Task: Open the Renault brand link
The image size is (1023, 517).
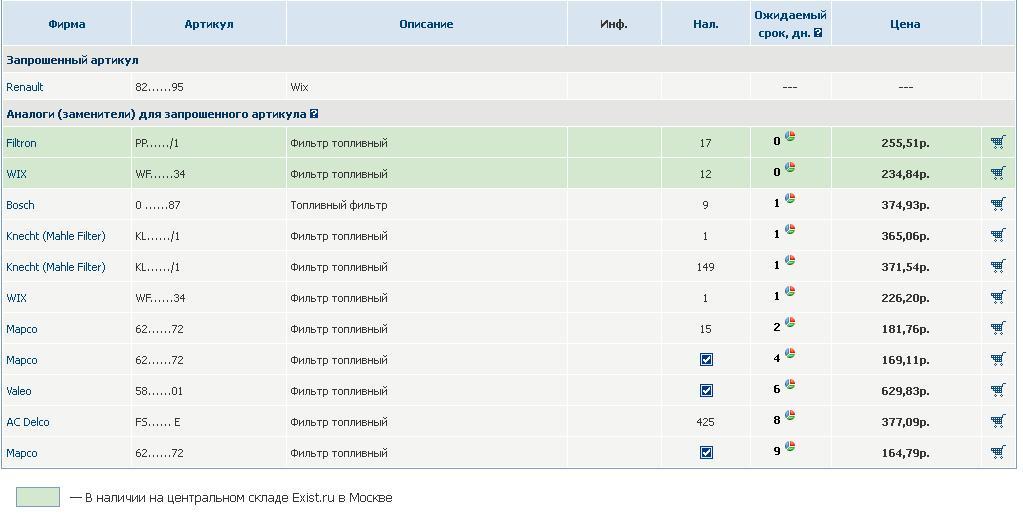Action: pos(25,87)
